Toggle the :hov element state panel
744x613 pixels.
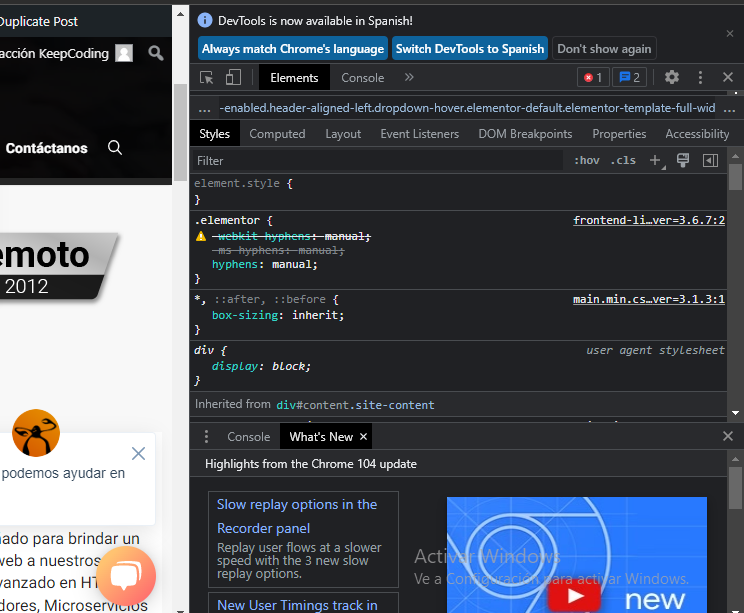(587, 160)
